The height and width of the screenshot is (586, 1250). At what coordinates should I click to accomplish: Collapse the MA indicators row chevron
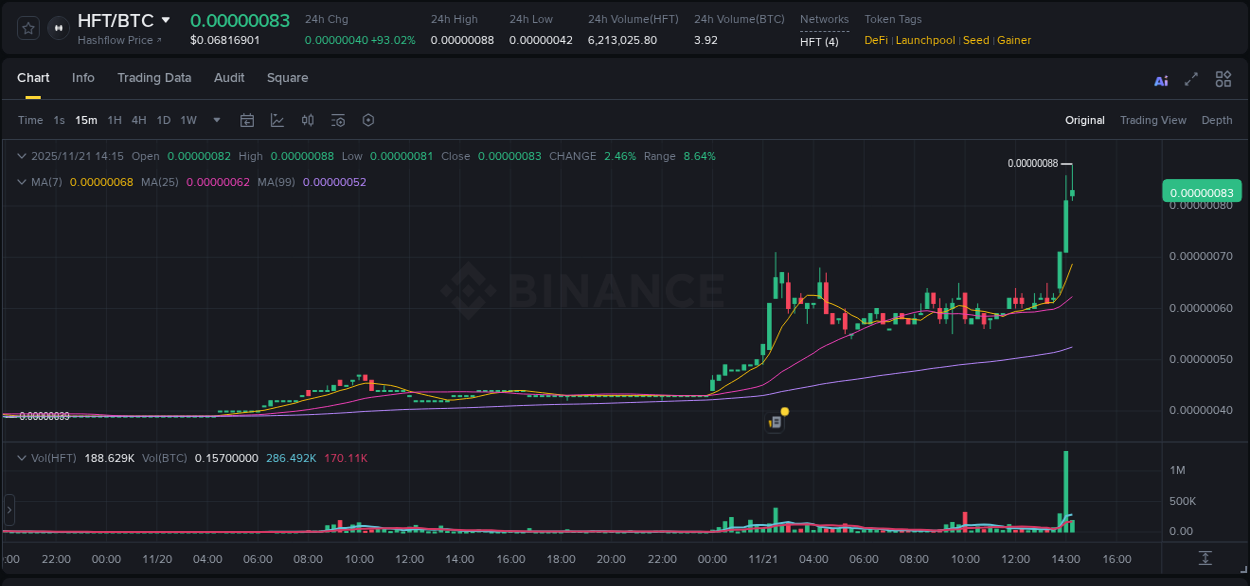[22, 182]
